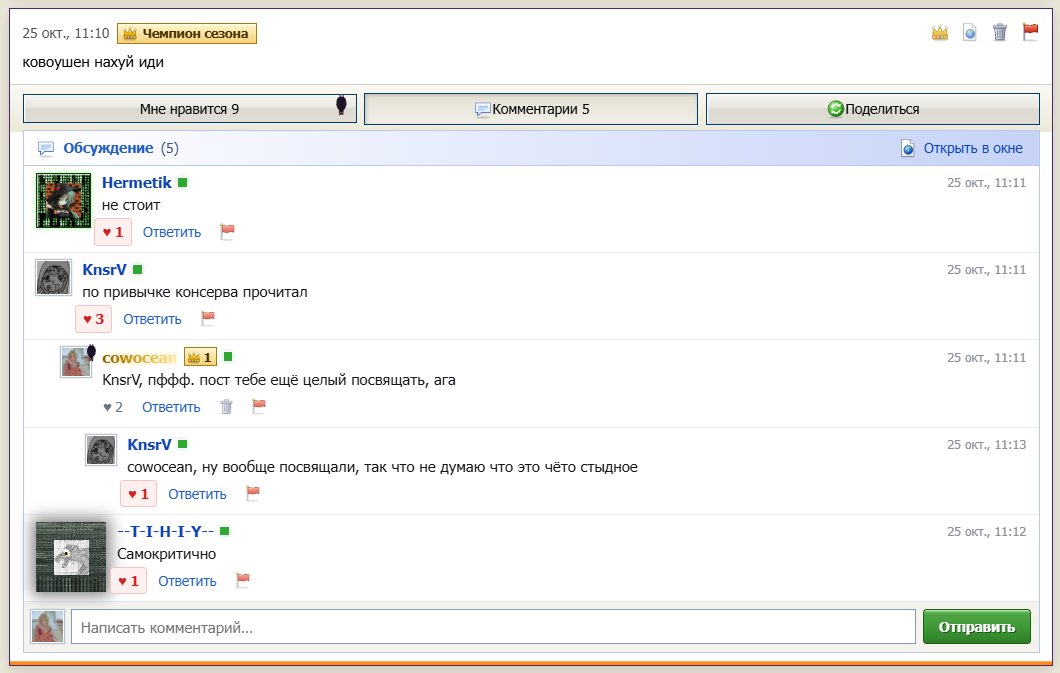Screen dimensions: 1060x673
Task: Like Hermetik's comment with the heart
Action: point(113,232)
